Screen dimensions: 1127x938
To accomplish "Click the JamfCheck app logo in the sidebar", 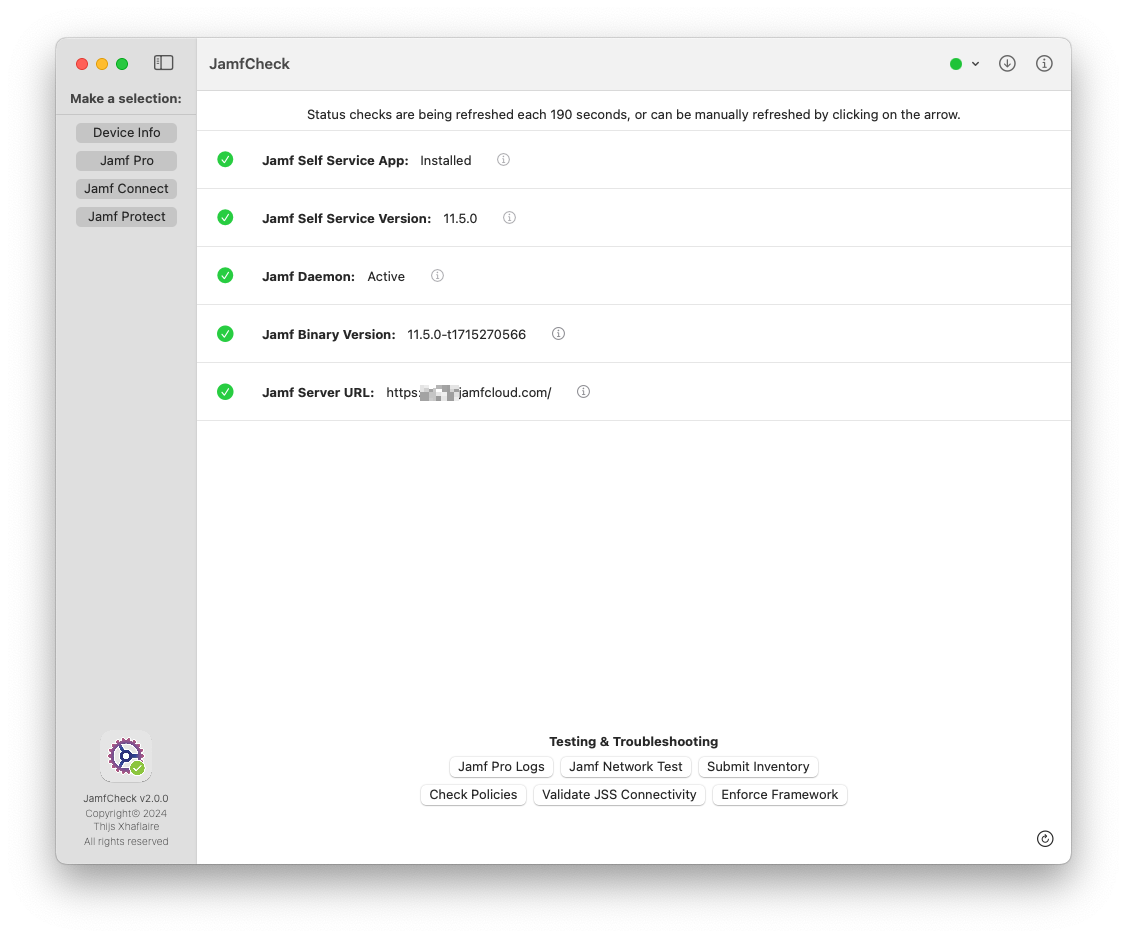I will coord(126,756).
